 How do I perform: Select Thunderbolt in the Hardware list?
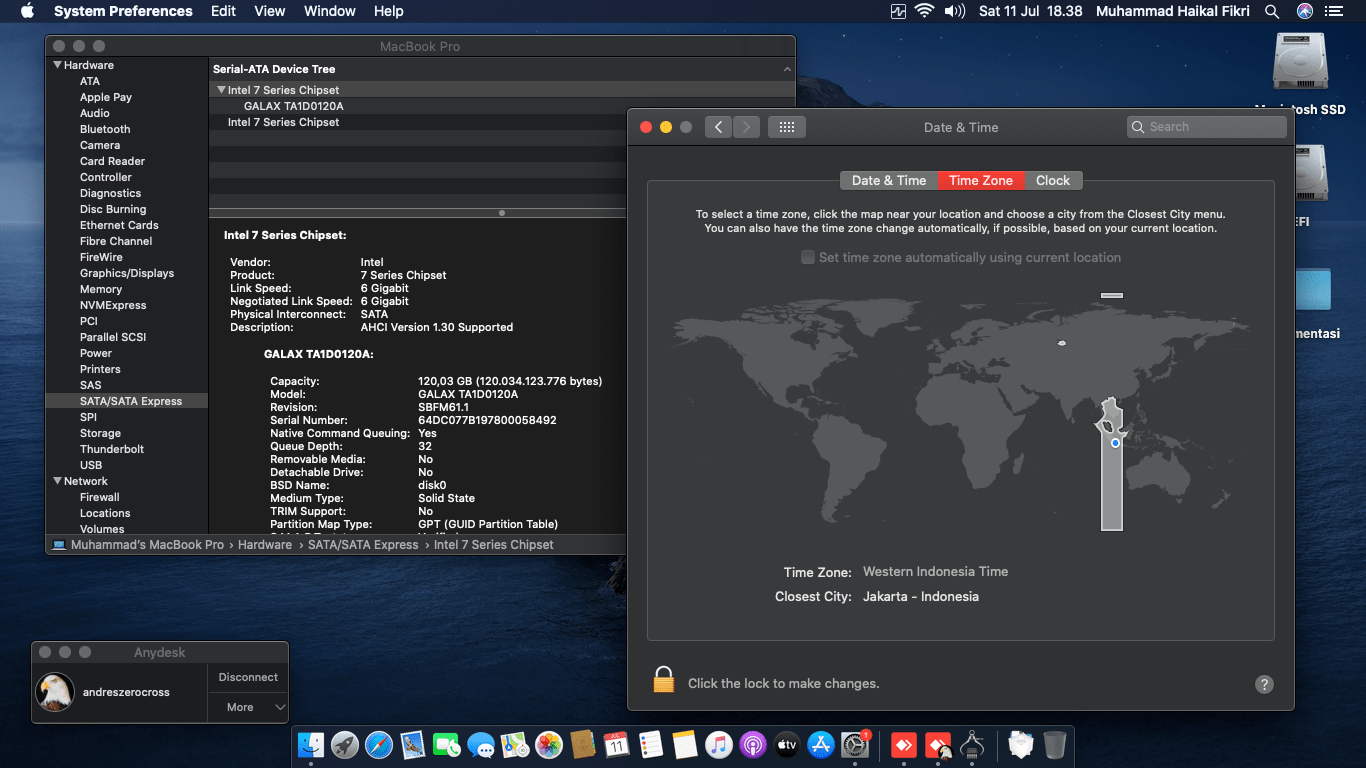click(112, 449)
